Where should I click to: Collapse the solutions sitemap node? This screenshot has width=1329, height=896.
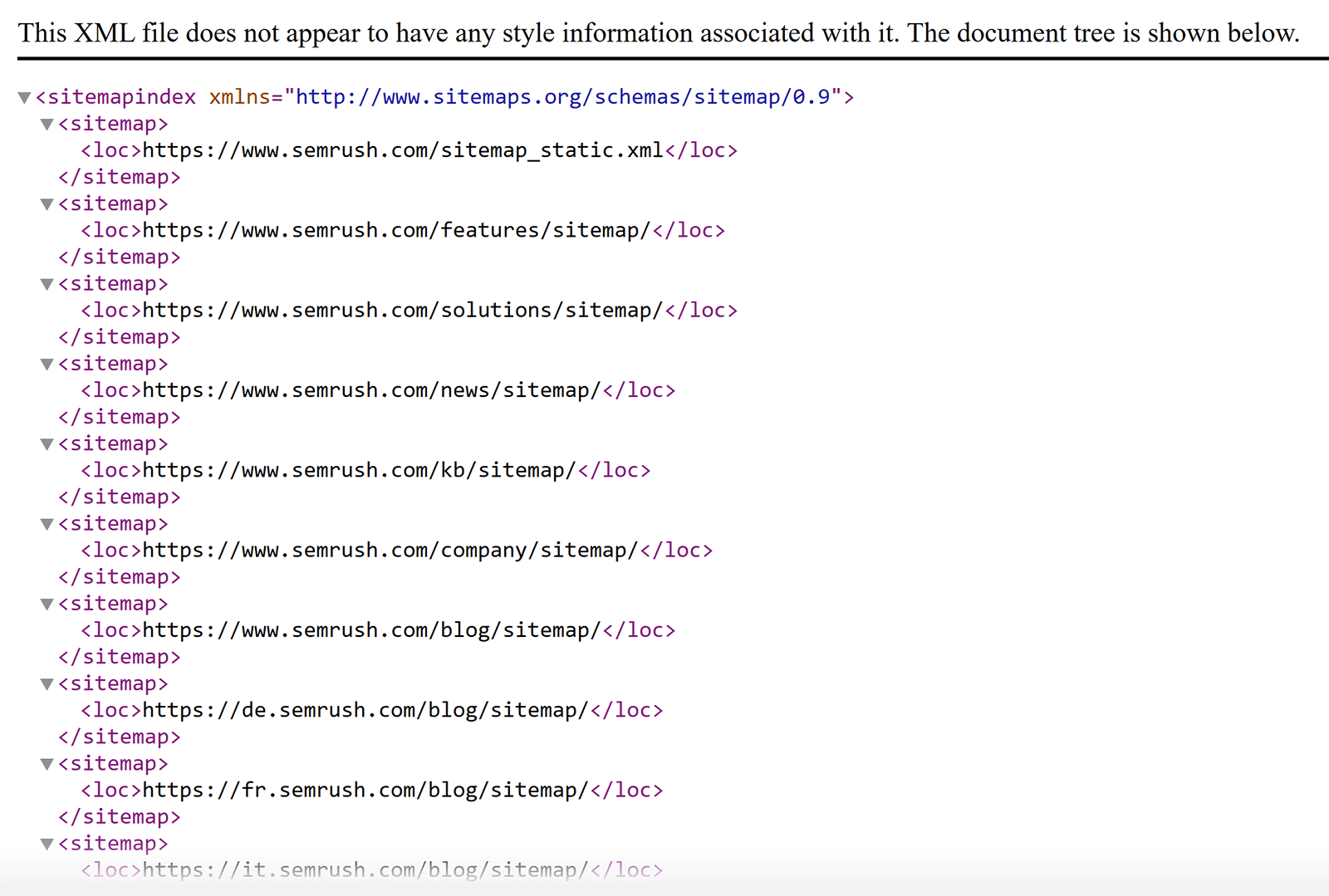click(x=47, y=283)
